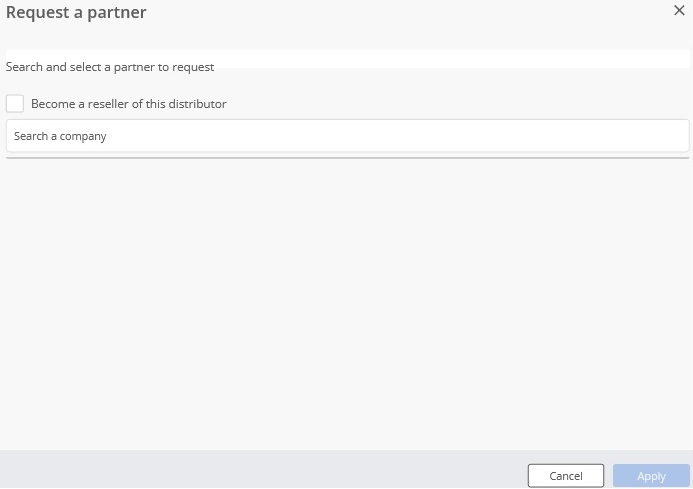Apply the partner request

(x=651, y=476)
